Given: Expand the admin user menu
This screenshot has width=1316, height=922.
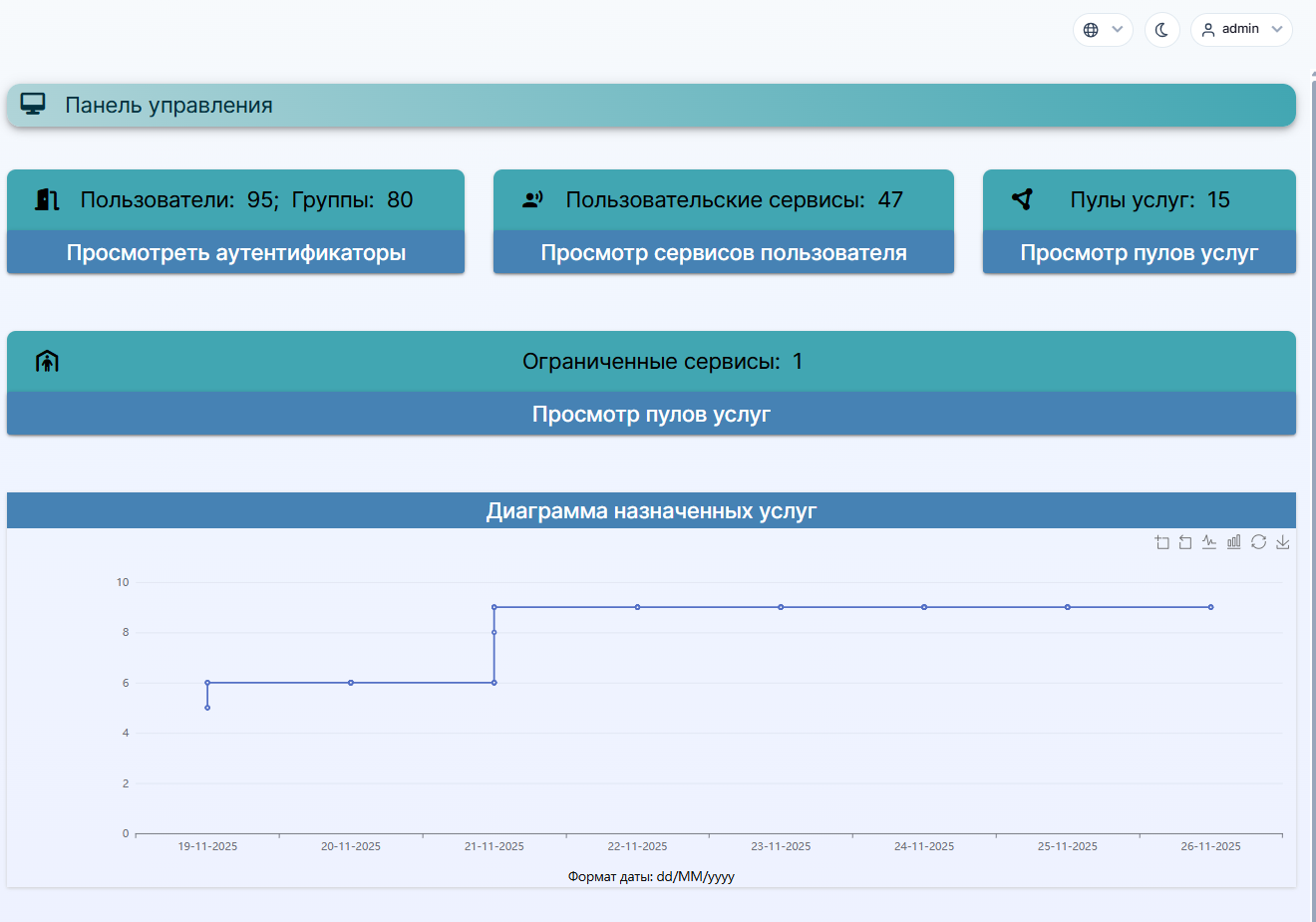Looking at the screenshot, I should tap(1241, 30).
